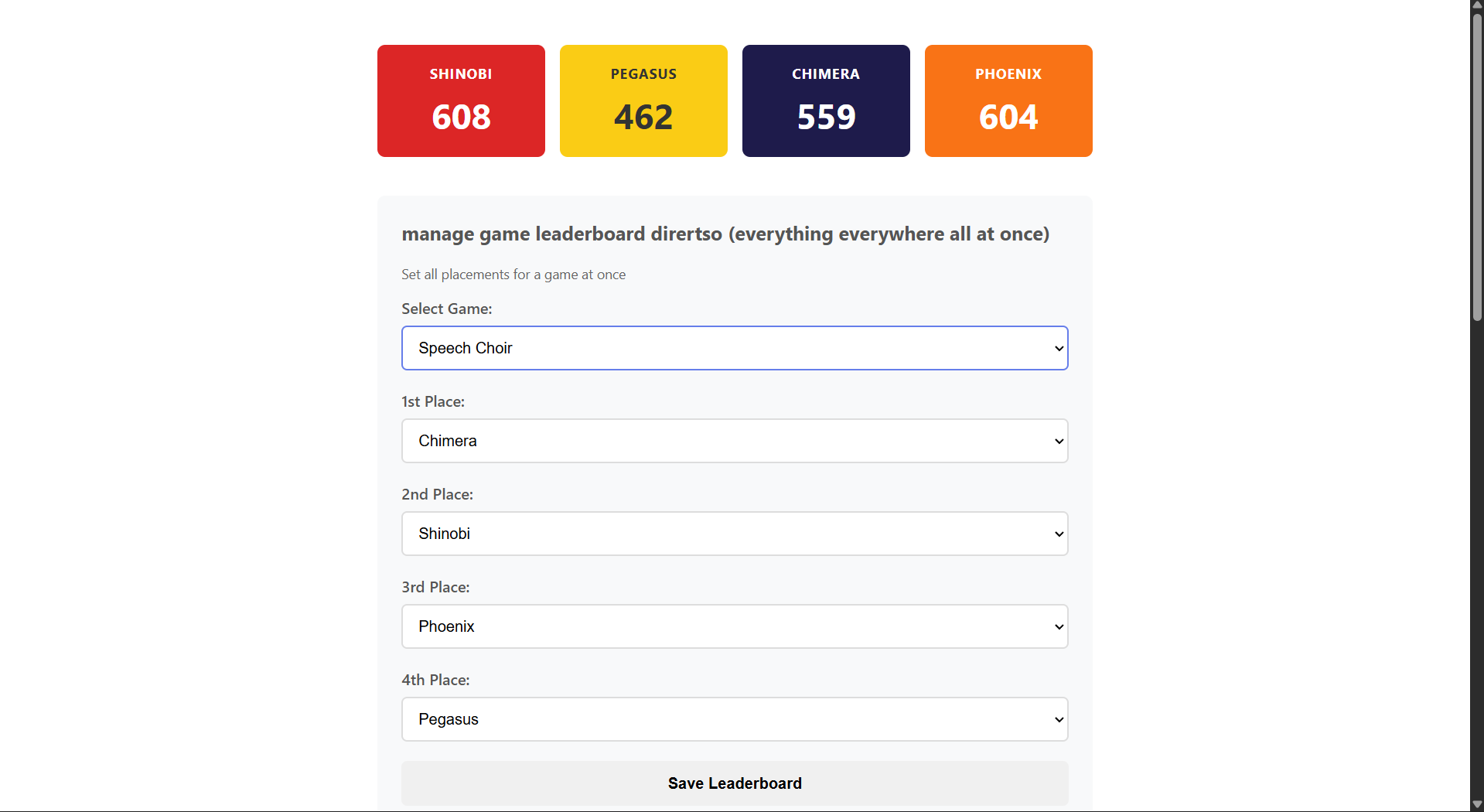Viewport: 1484px width, 812px height.
Task: Click the chevron beside Phoenix selection
Action: (1058, 626)
